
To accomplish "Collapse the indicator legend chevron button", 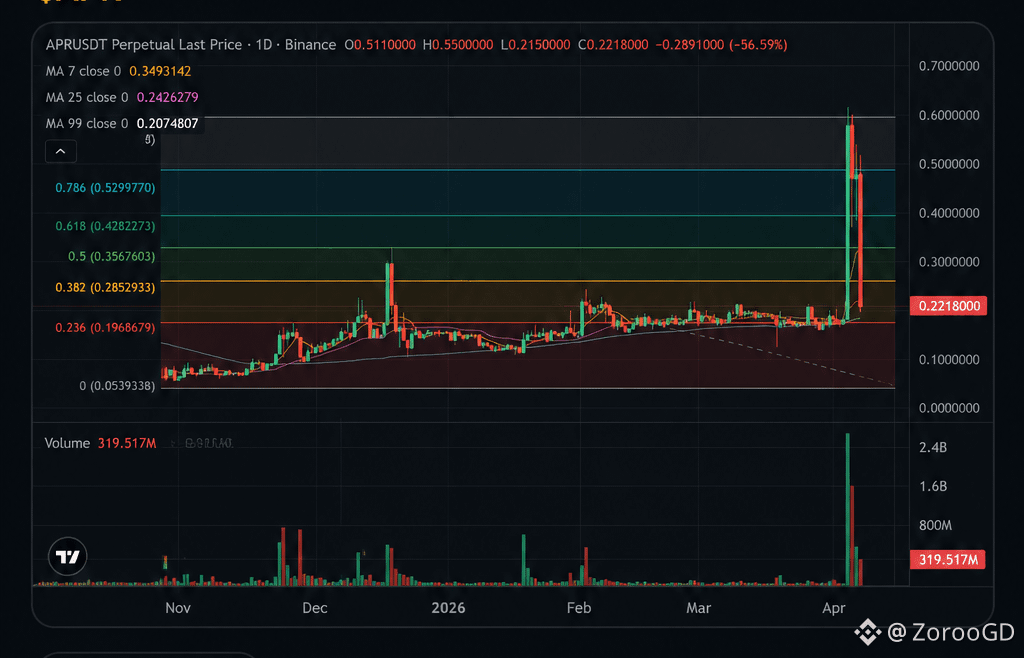I will coord(61,151).
